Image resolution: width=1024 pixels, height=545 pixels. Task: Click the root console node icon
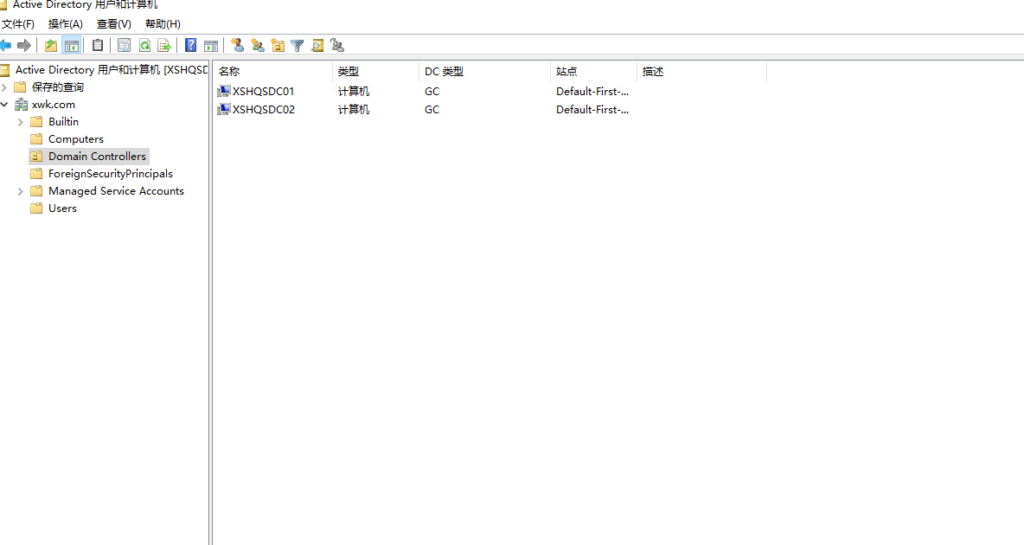click(x=5, y=70)
